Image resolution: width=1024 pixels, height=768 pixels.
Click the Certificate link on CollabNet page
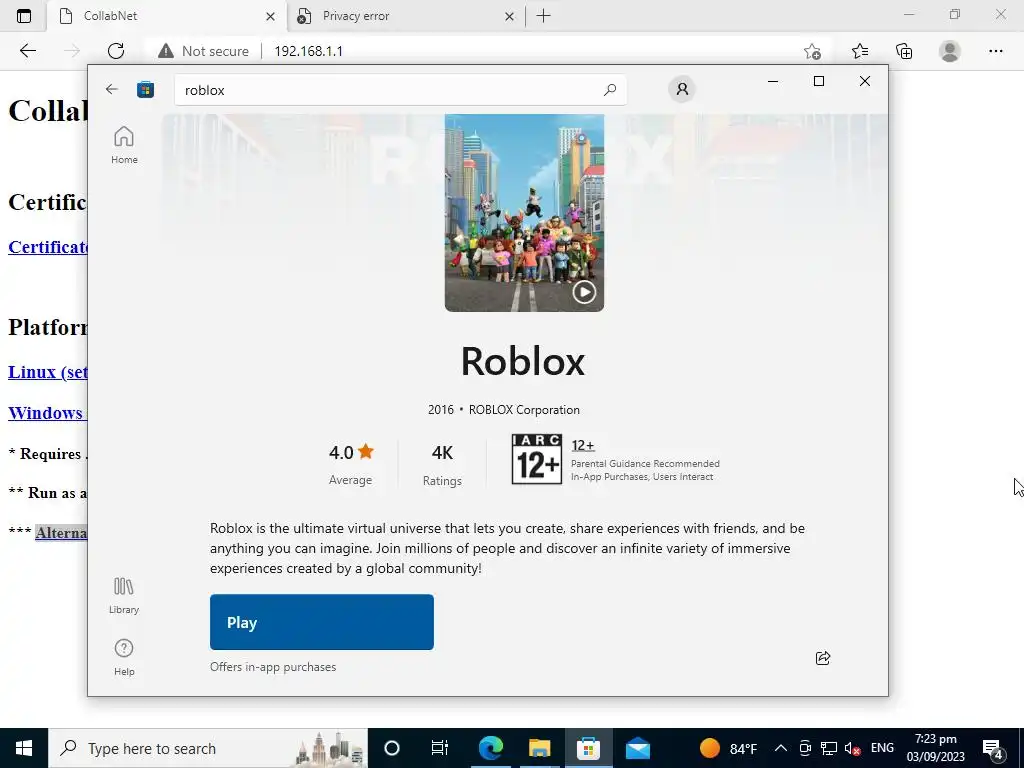(x=48, y=248)
